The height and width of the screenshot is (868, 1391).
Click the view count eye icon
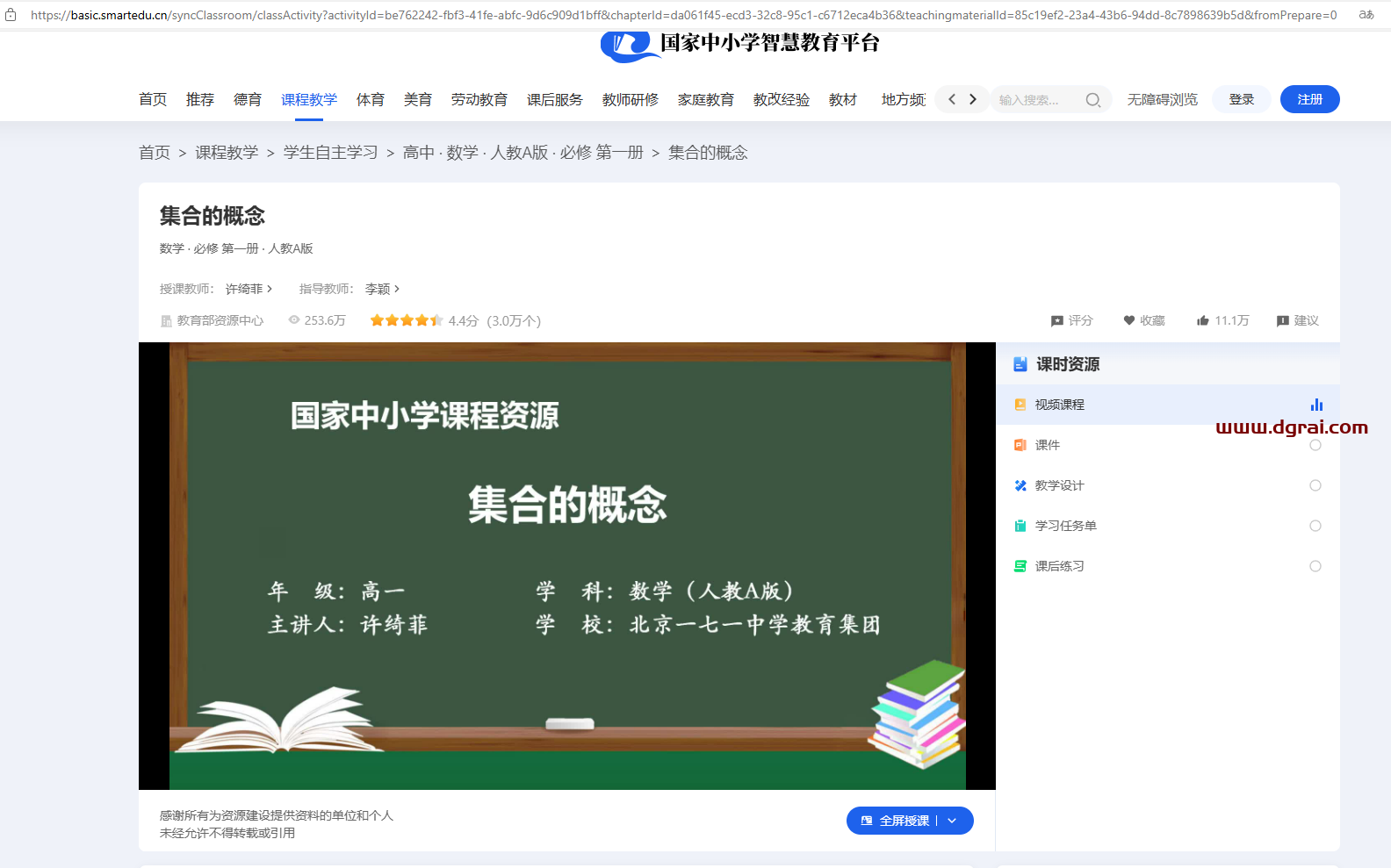click(x=294, y=320)
